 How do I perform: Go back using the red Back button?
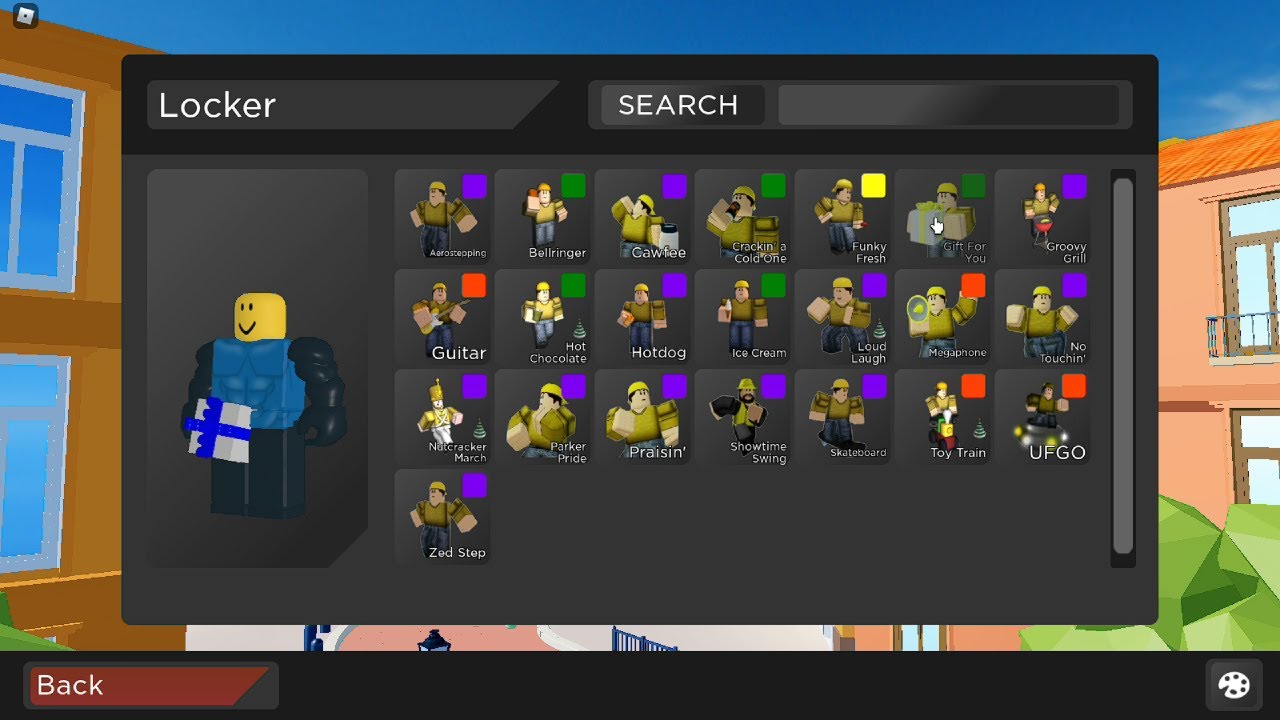pos(148,686)
